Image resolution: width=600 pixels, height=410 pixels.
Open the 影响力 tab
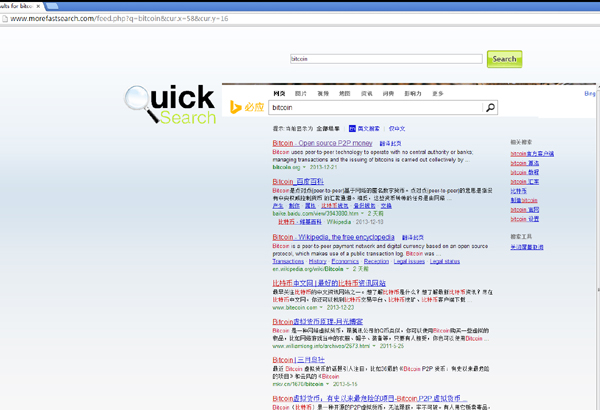point(412,93)
